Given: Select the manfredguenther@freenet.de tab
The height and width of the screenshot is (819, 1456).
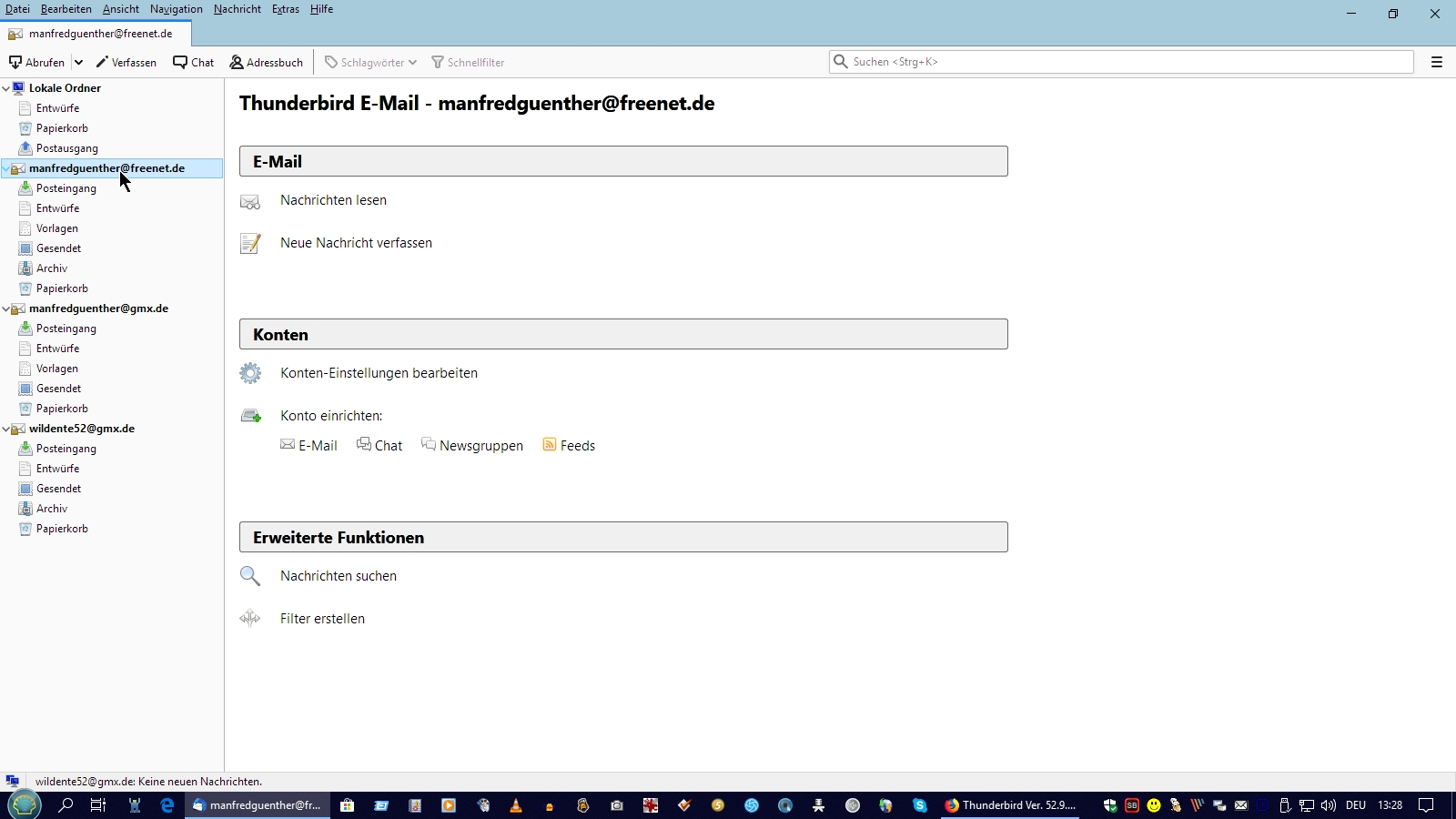Looking at the screenshot, I should pyautogui.click(x=96, y=34).
